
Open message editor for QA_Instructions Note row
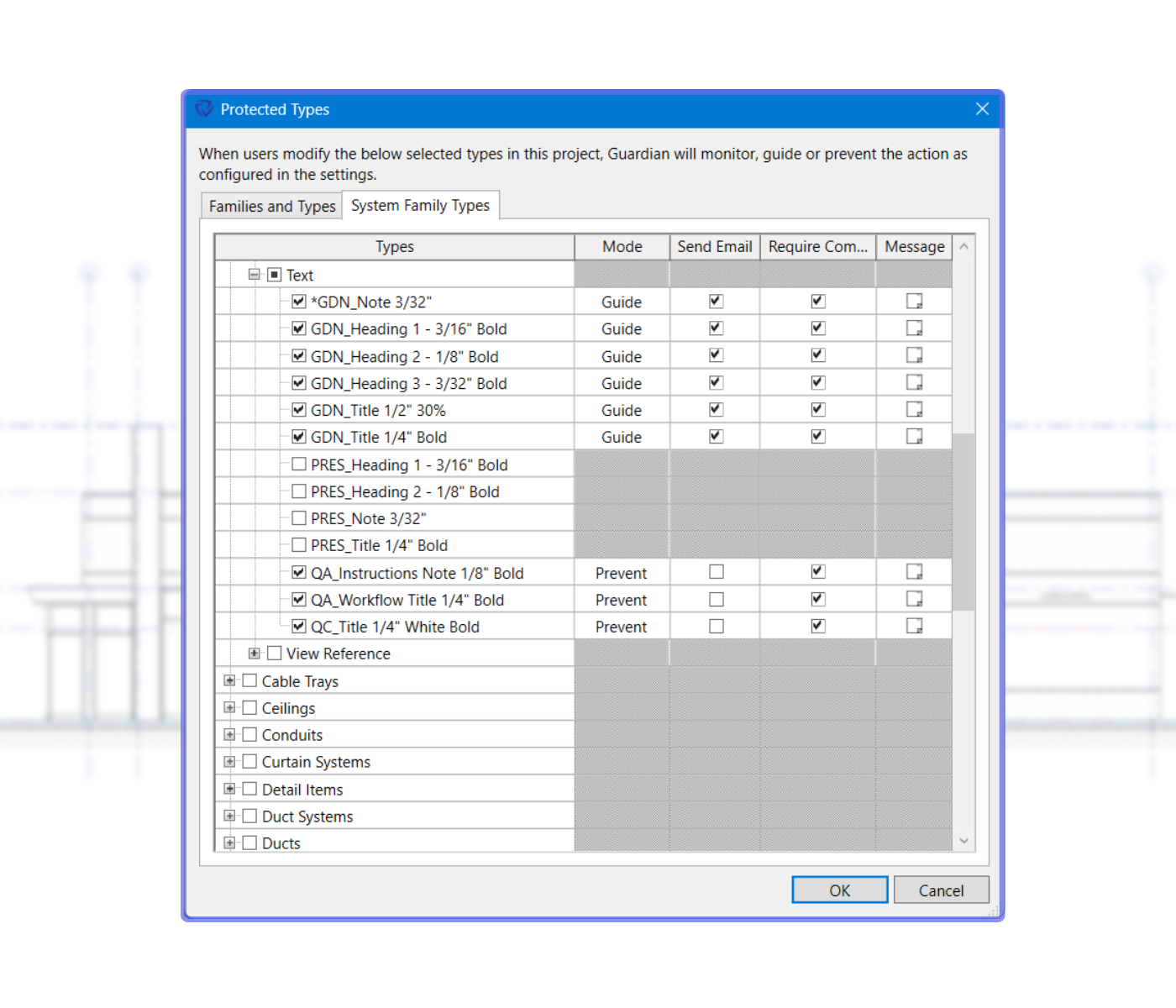pos(914,572)
